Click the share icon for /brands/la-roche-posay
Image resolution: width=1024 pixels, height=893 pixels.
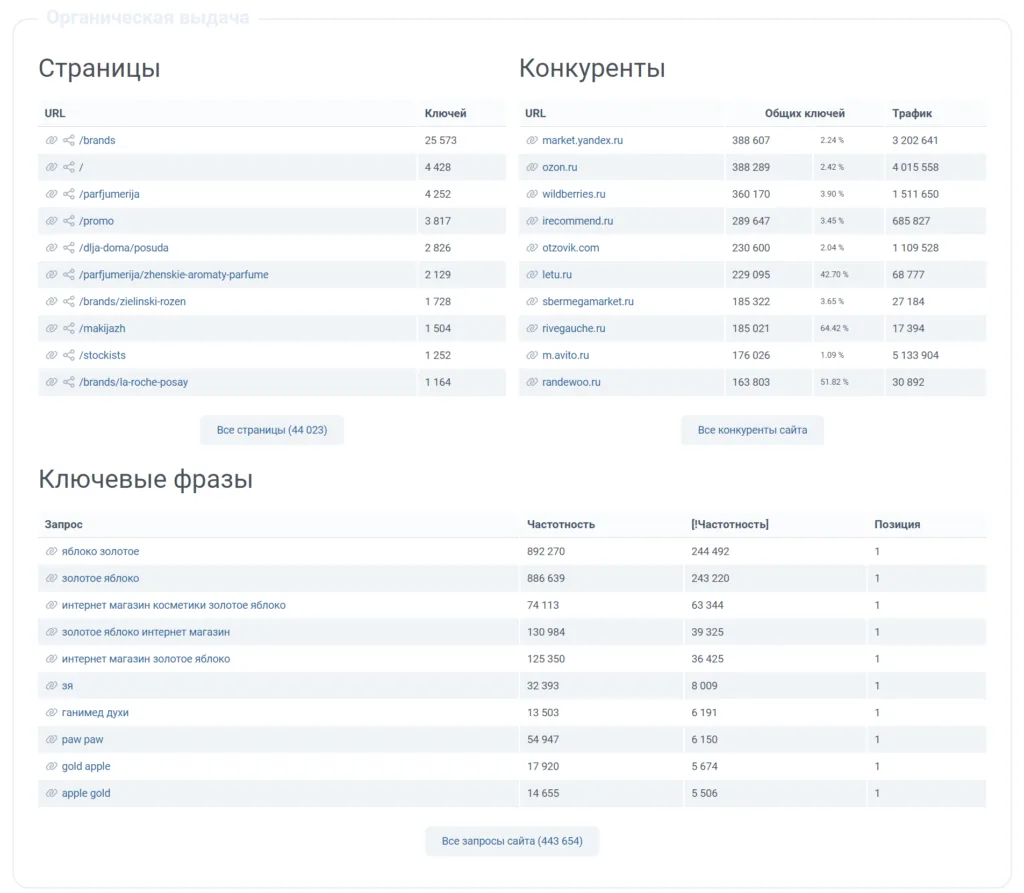tap(69, 382)
